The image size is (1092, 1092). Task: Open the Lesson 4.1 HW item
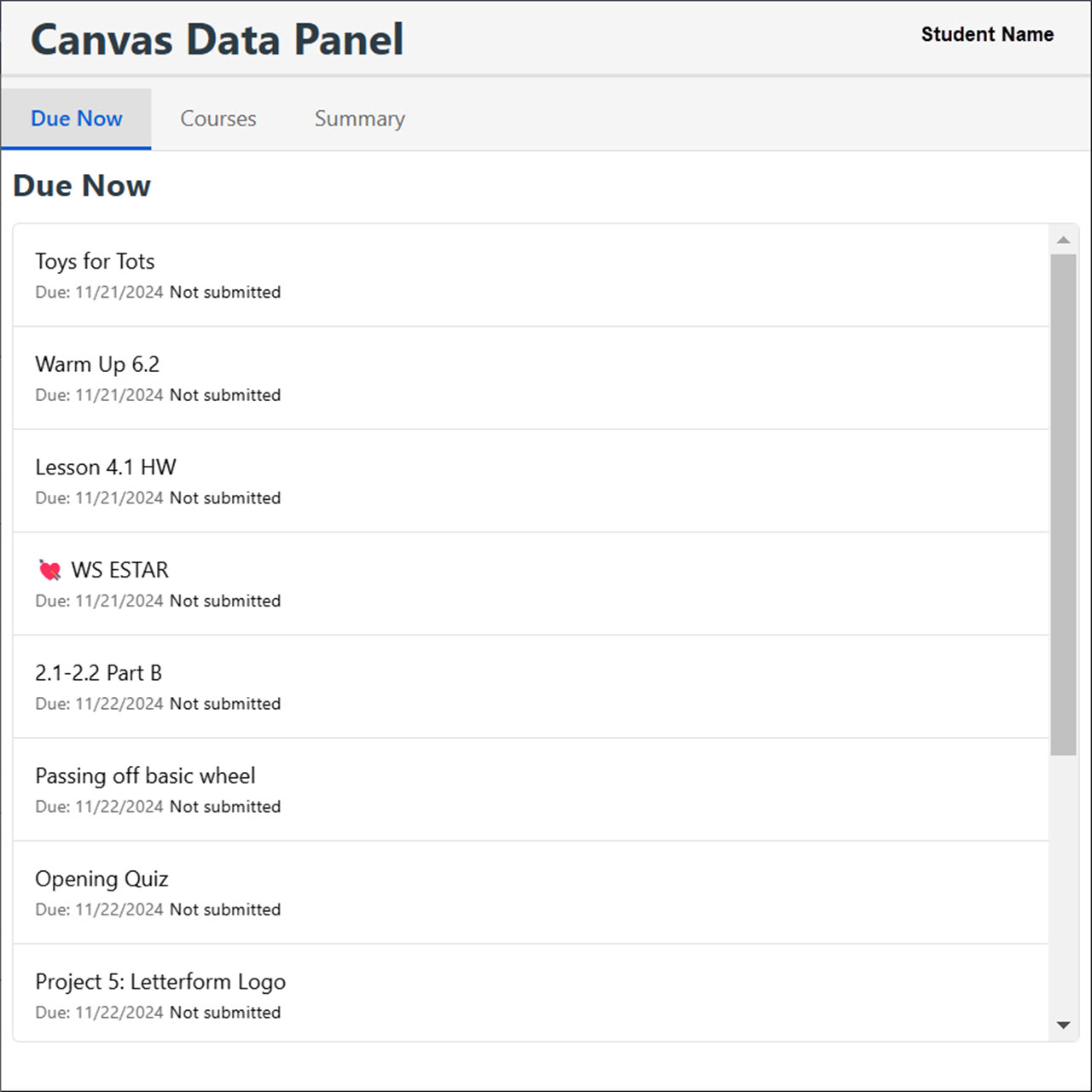tap(531, 481)
